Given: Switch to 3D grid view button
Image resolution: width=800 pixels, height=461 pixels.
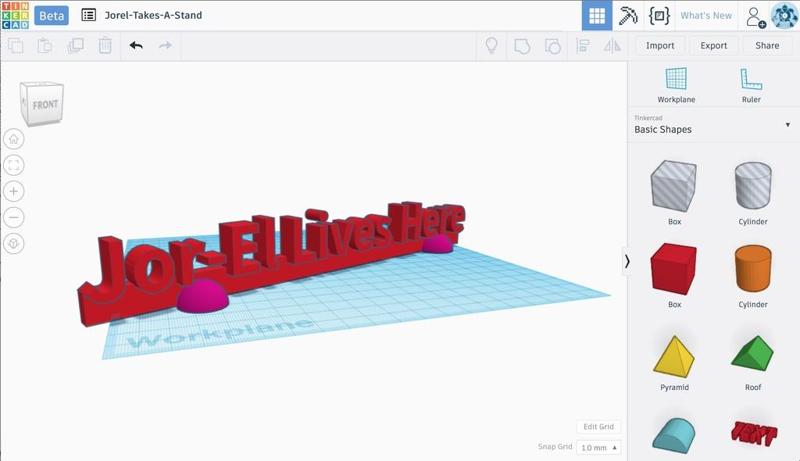Looking at the screenshot, I should pyautogui.click(x=597, y=15).
